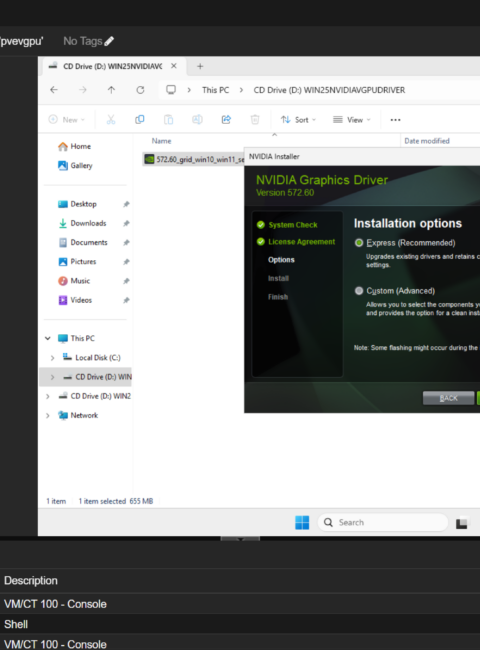The image size is (480, 650).
Task: Expand the selected CD Drive (D:) WIN node
Action: (x=53, y=377)
